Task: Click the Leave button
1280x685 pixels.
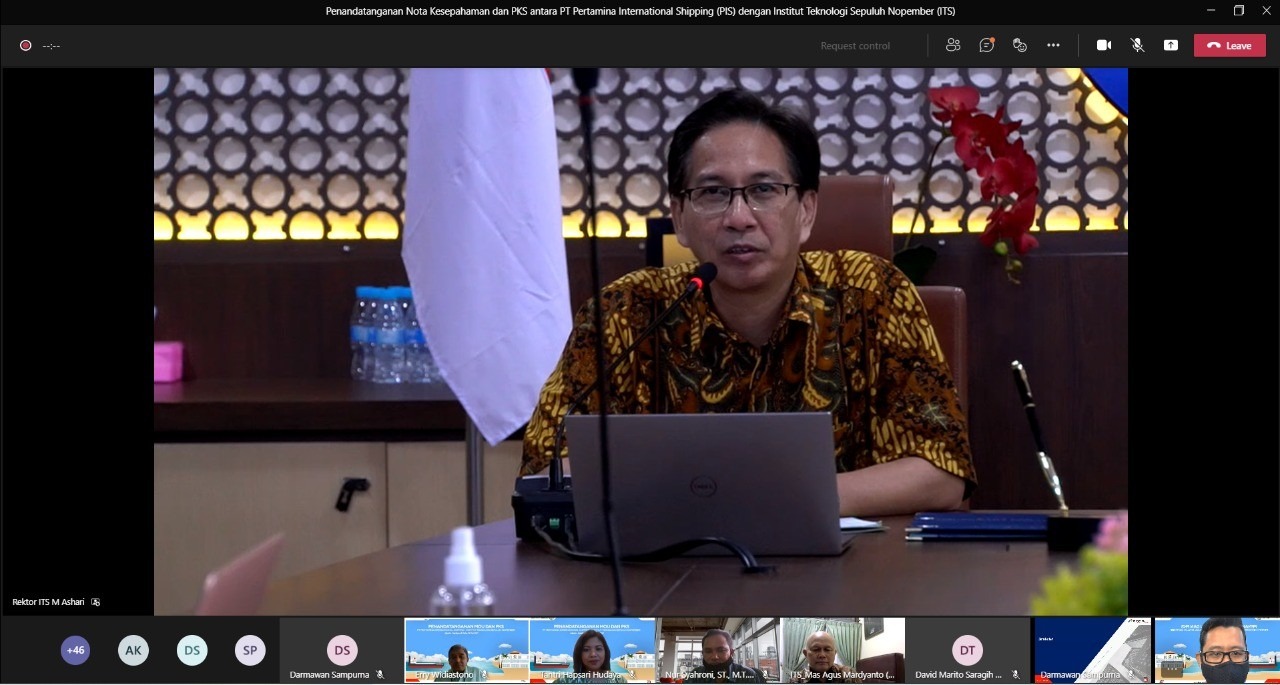Action: 1229,45
